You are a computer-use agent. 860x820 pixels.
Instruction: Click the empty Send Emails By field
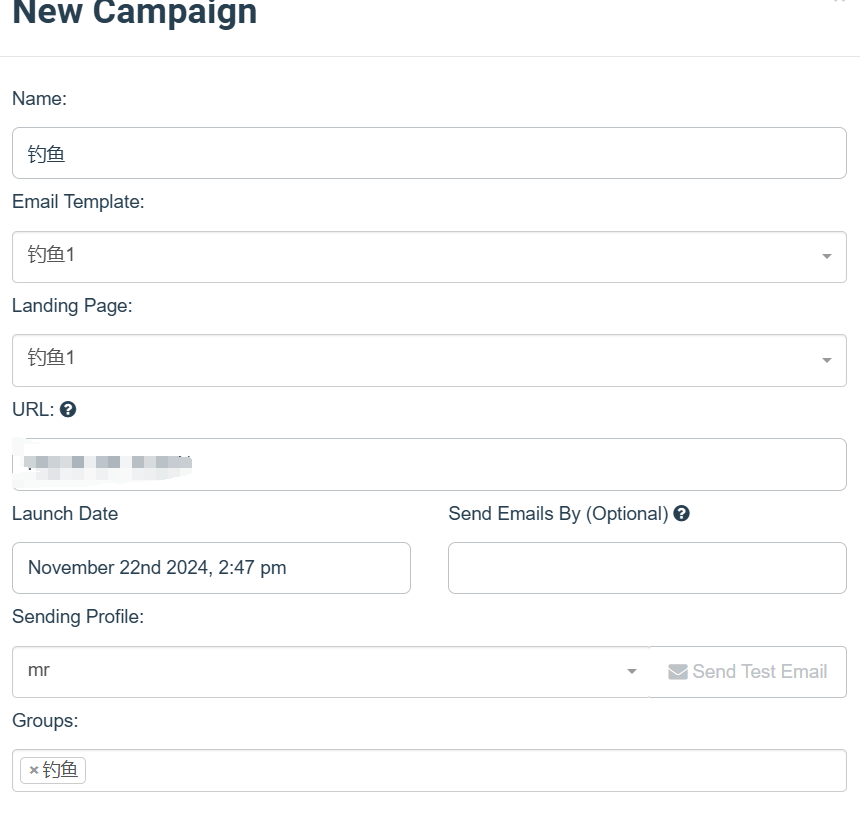[647, 568]
